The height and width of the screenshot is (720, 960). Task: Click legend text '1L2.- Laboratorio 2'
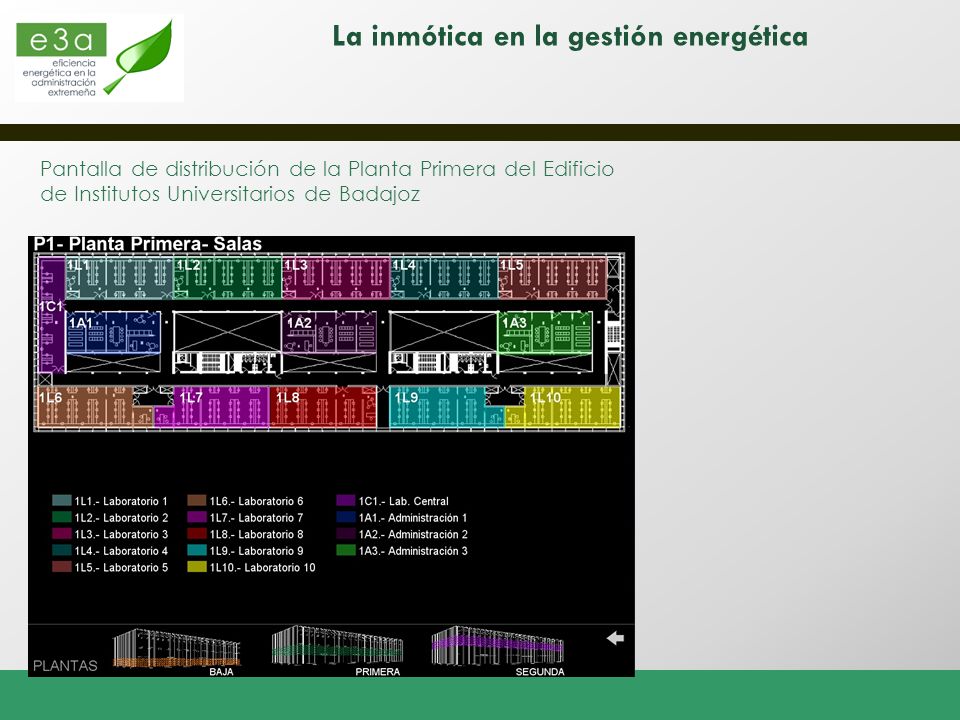121,518
